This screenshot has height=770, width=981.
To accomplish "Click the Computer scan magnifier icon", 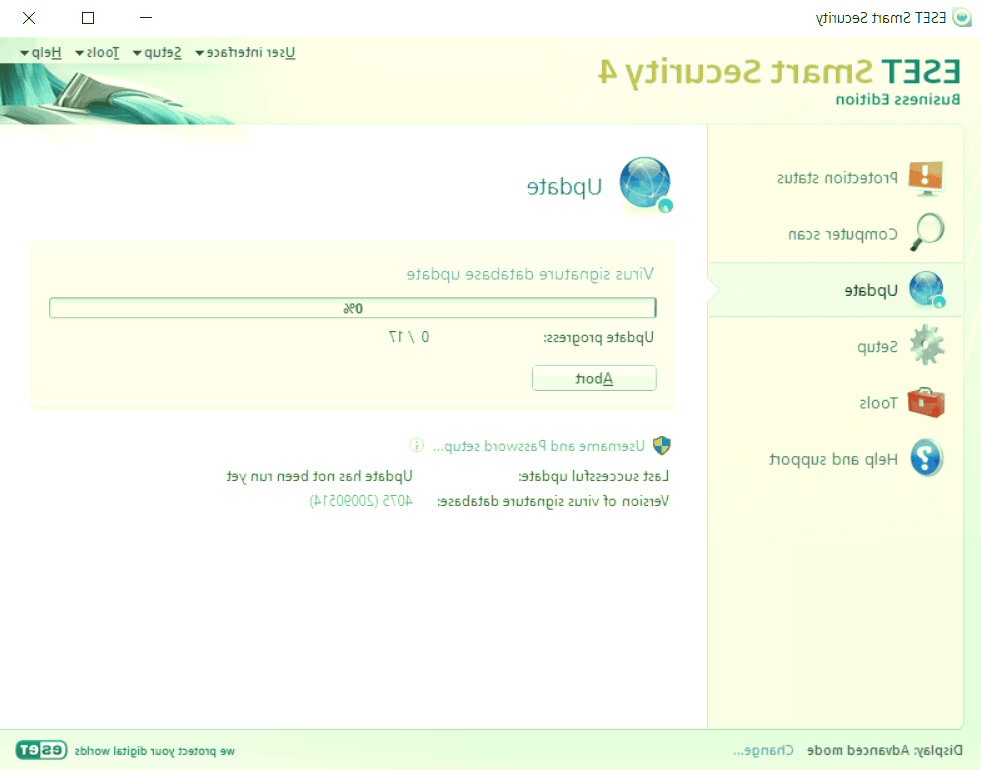I will tap(925, 234).
